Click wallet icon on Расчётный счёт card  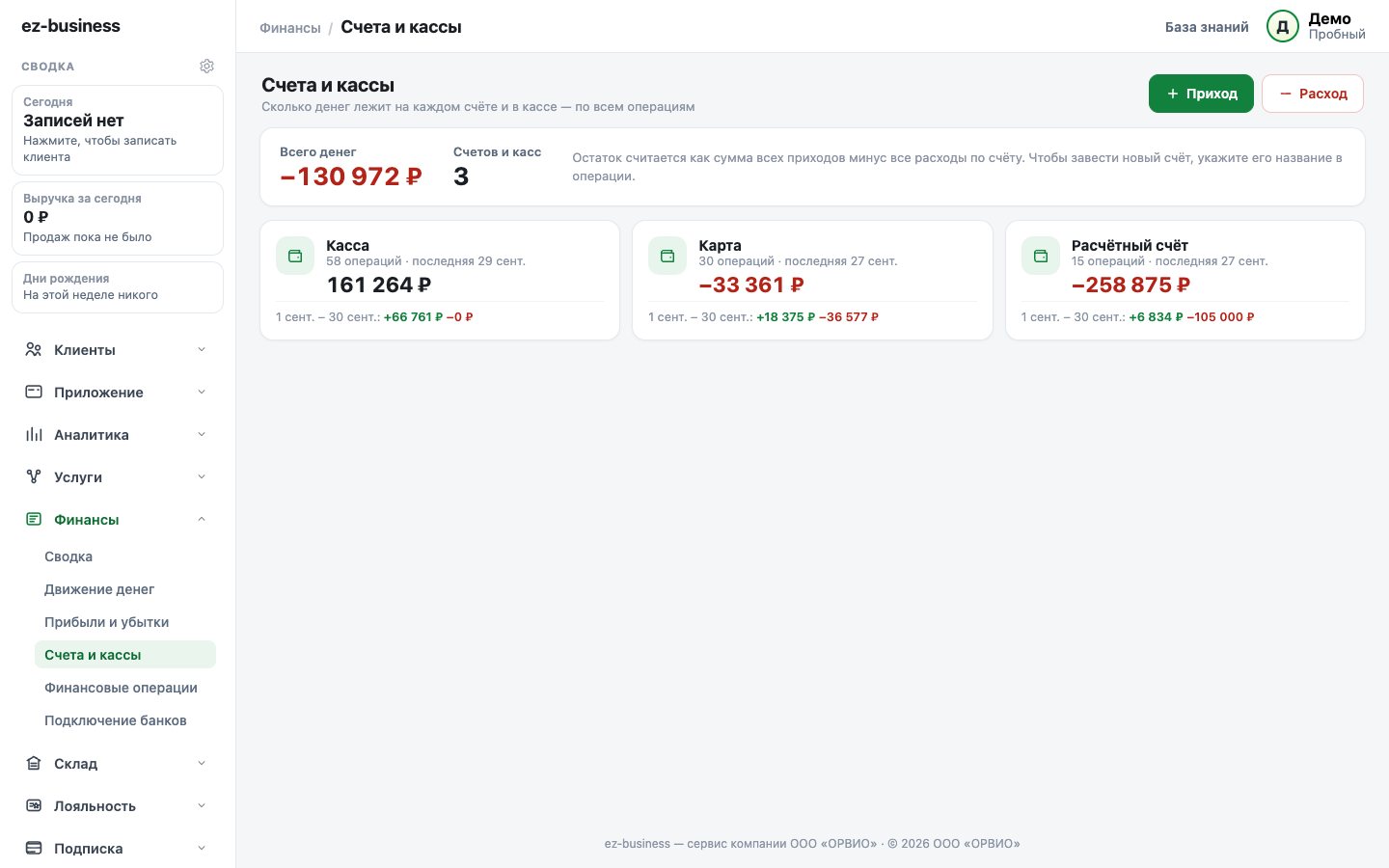coord(1041,256)
